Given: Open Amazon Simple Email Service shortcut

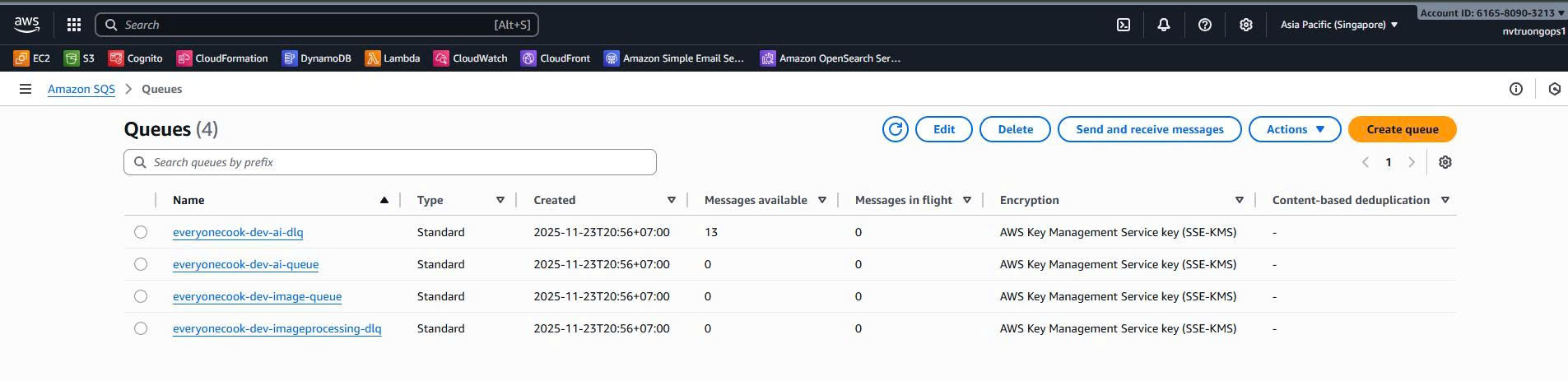Looking at the screenshot, I should point(674,58).
